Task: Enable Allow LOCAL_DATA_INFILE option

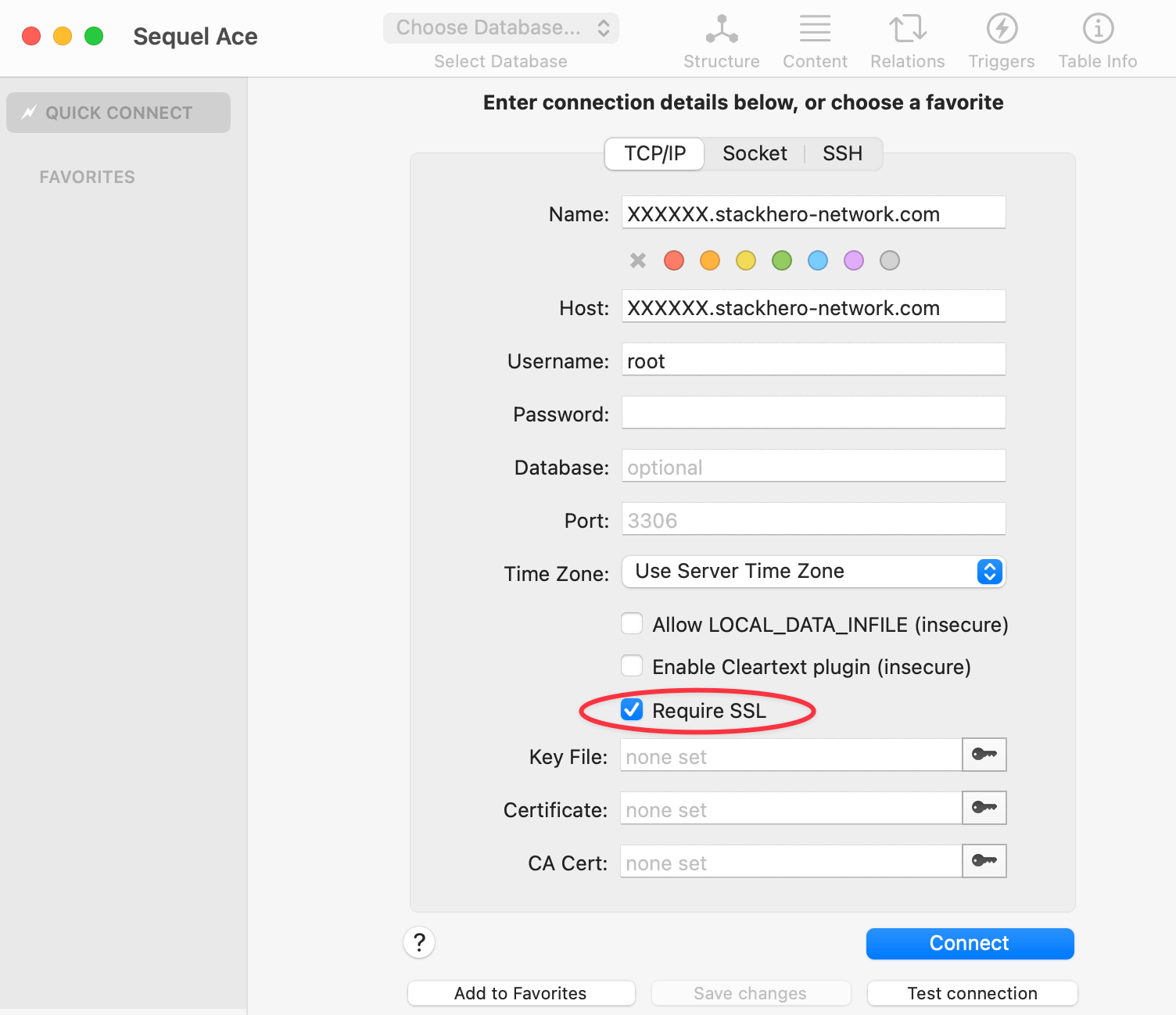Action: tap(632, 623)
